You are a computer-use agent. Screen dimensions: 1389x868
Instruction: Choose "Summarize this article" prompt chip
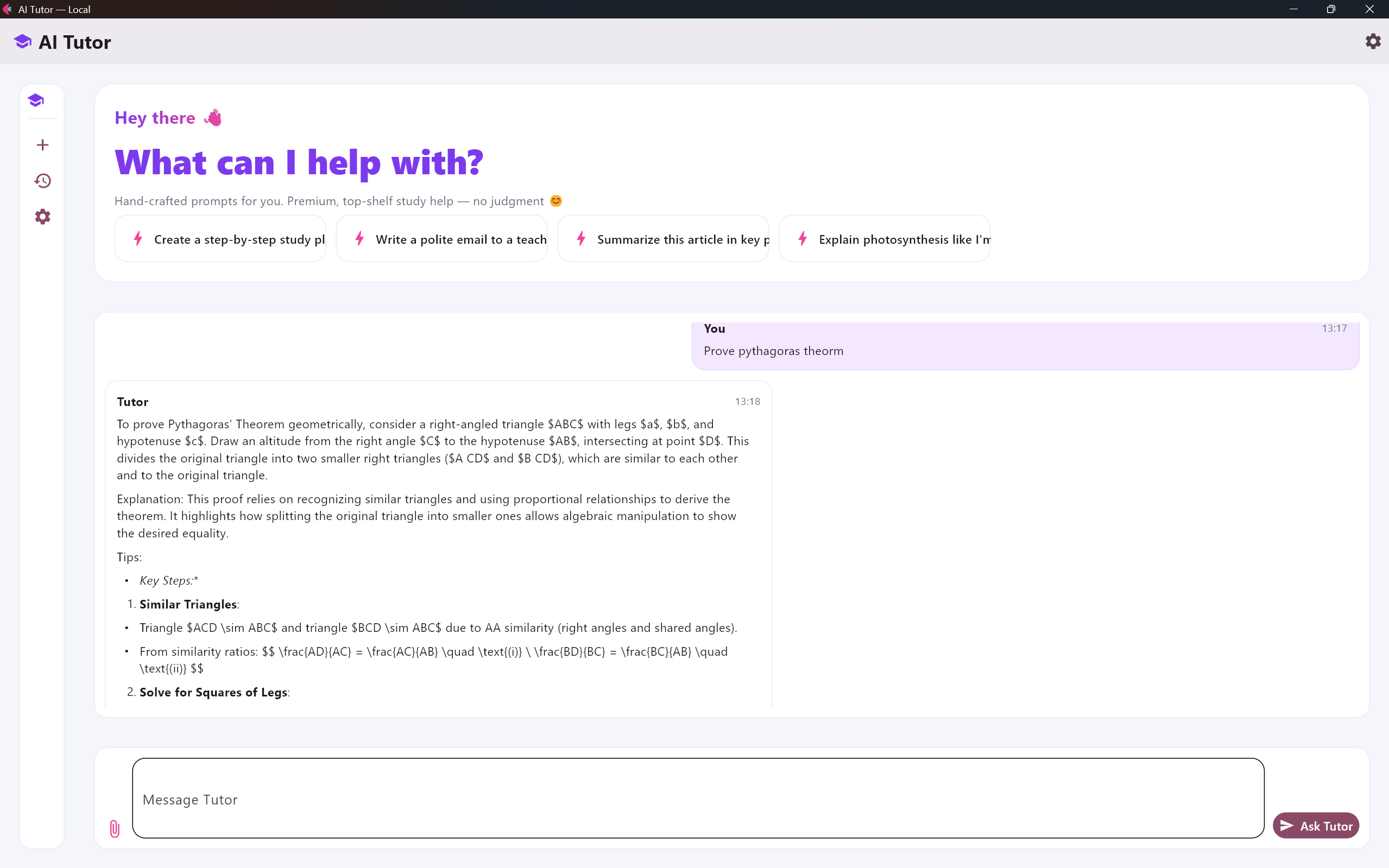(663, 239)
